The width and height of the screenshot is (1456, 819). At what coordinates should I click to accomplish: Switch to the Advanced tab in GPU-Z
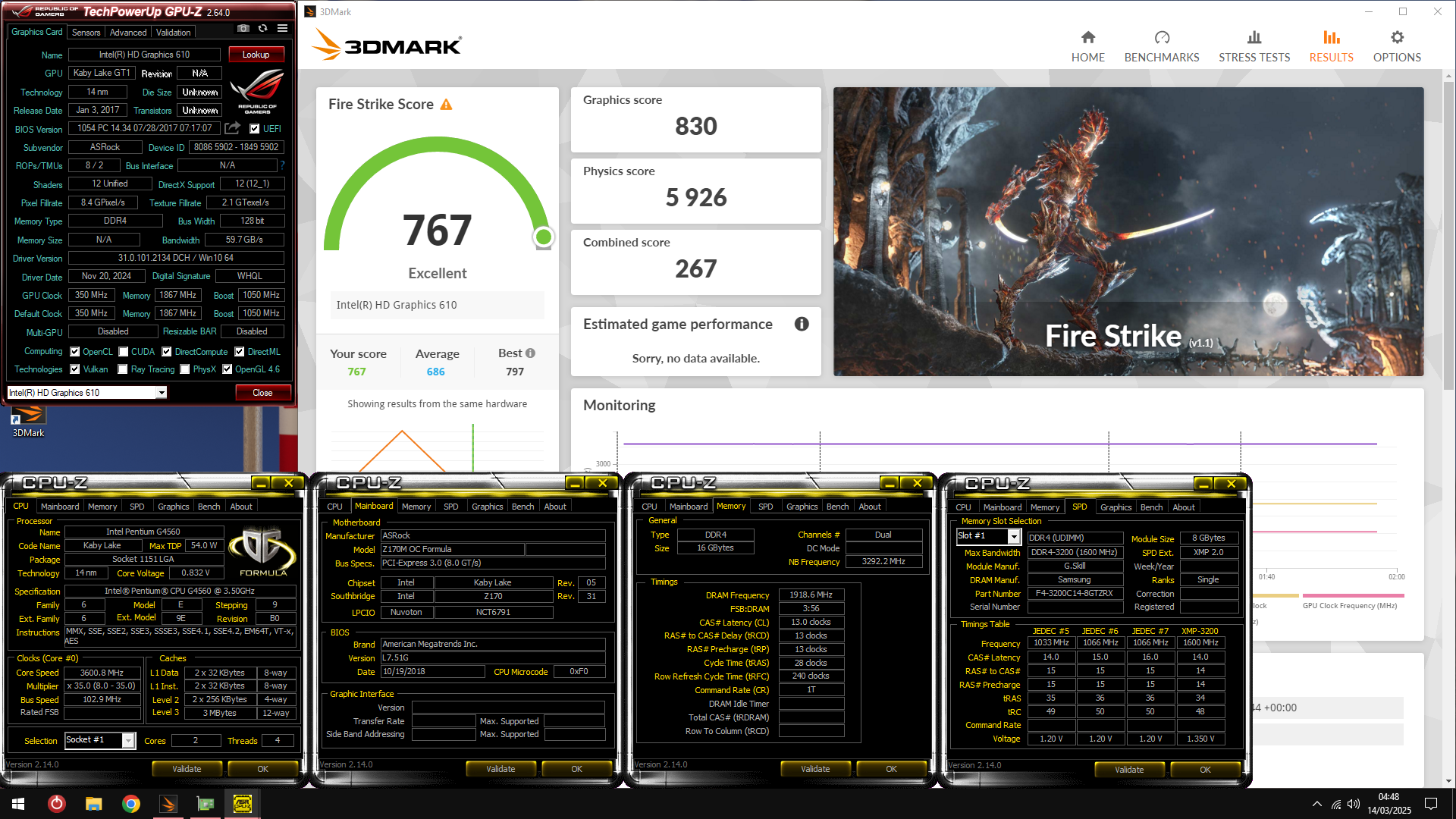click(x=128, y=32)
